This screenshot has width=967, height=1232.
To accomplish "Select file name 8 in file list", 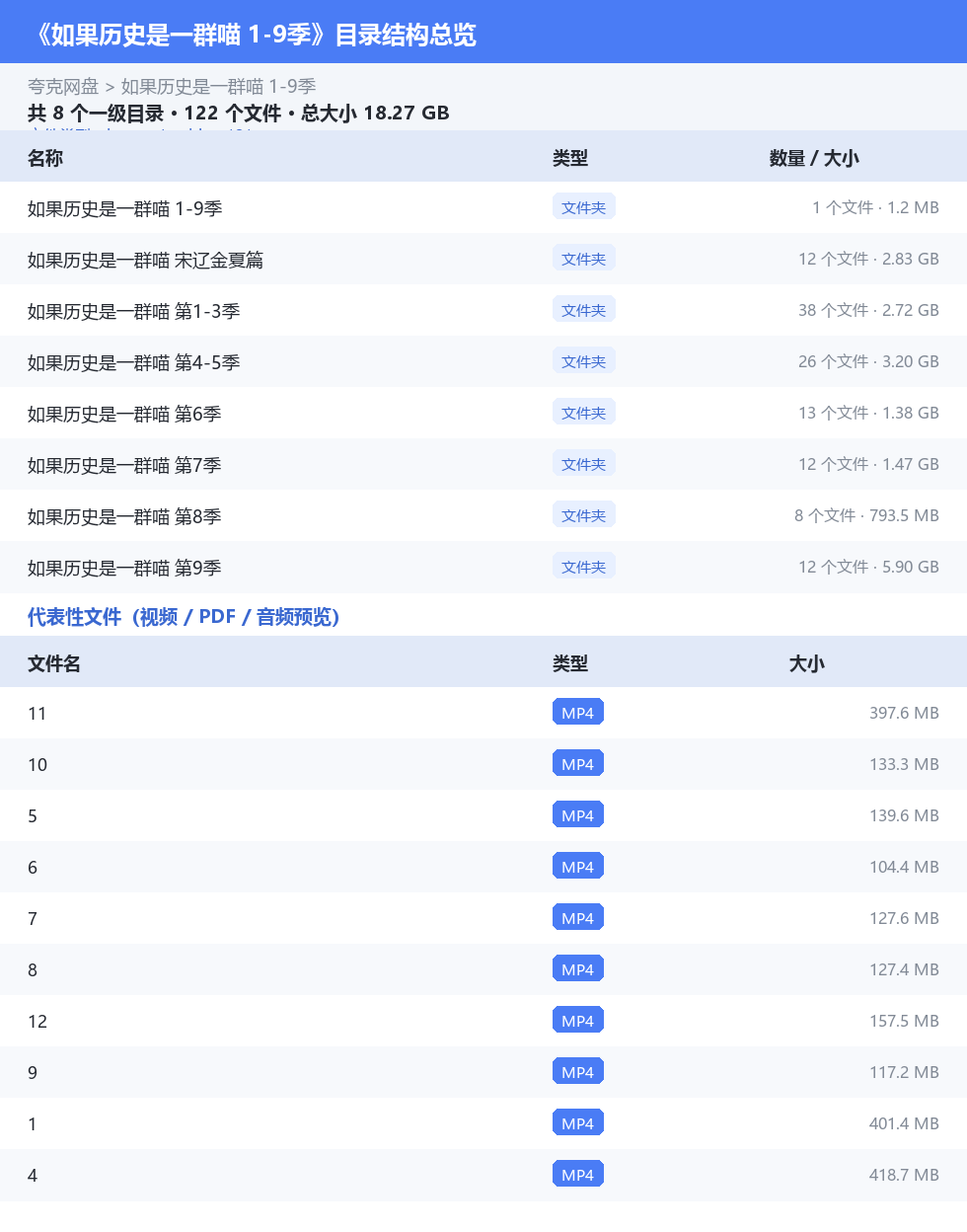I will 33,970.
